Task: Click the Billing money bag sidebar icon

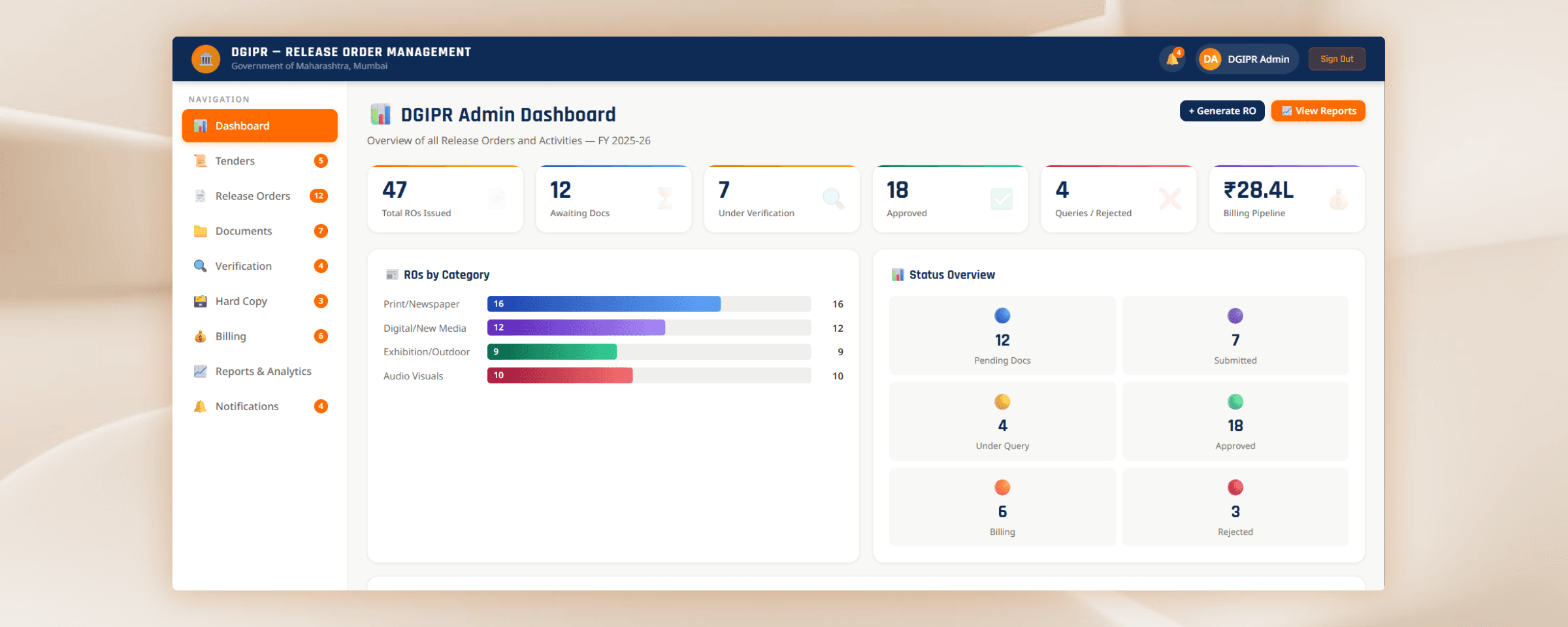Action: point(201,336)
